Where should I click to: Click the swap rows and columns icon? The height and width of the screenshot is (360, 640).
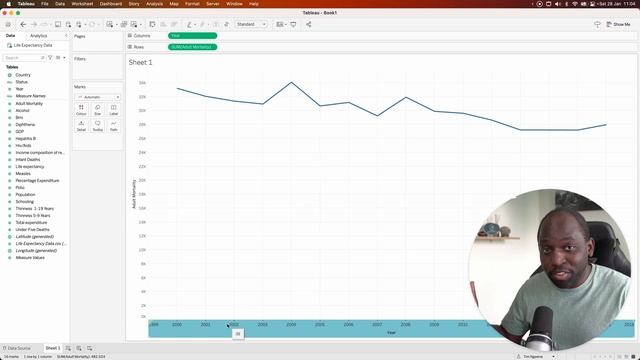point(152,24)
